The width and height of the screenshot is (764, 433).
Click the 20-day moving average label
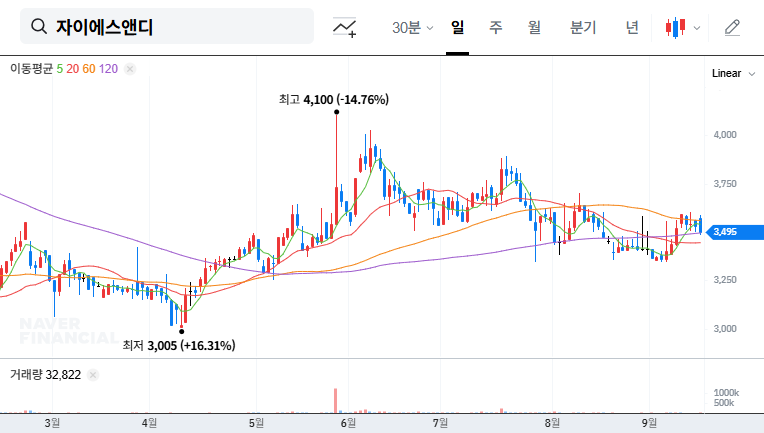tap(73, 69)
